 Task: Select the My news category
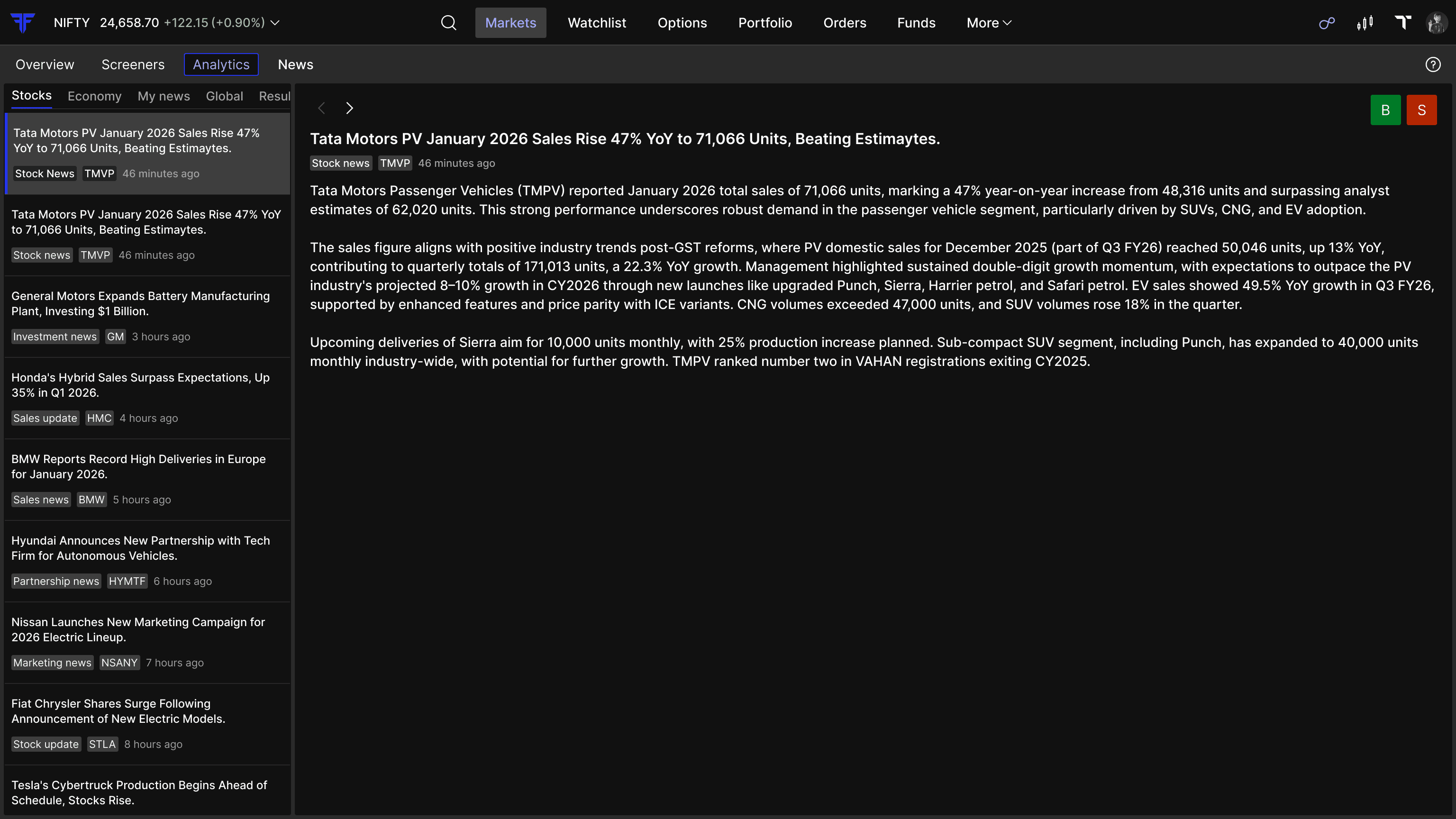point(164,96)
